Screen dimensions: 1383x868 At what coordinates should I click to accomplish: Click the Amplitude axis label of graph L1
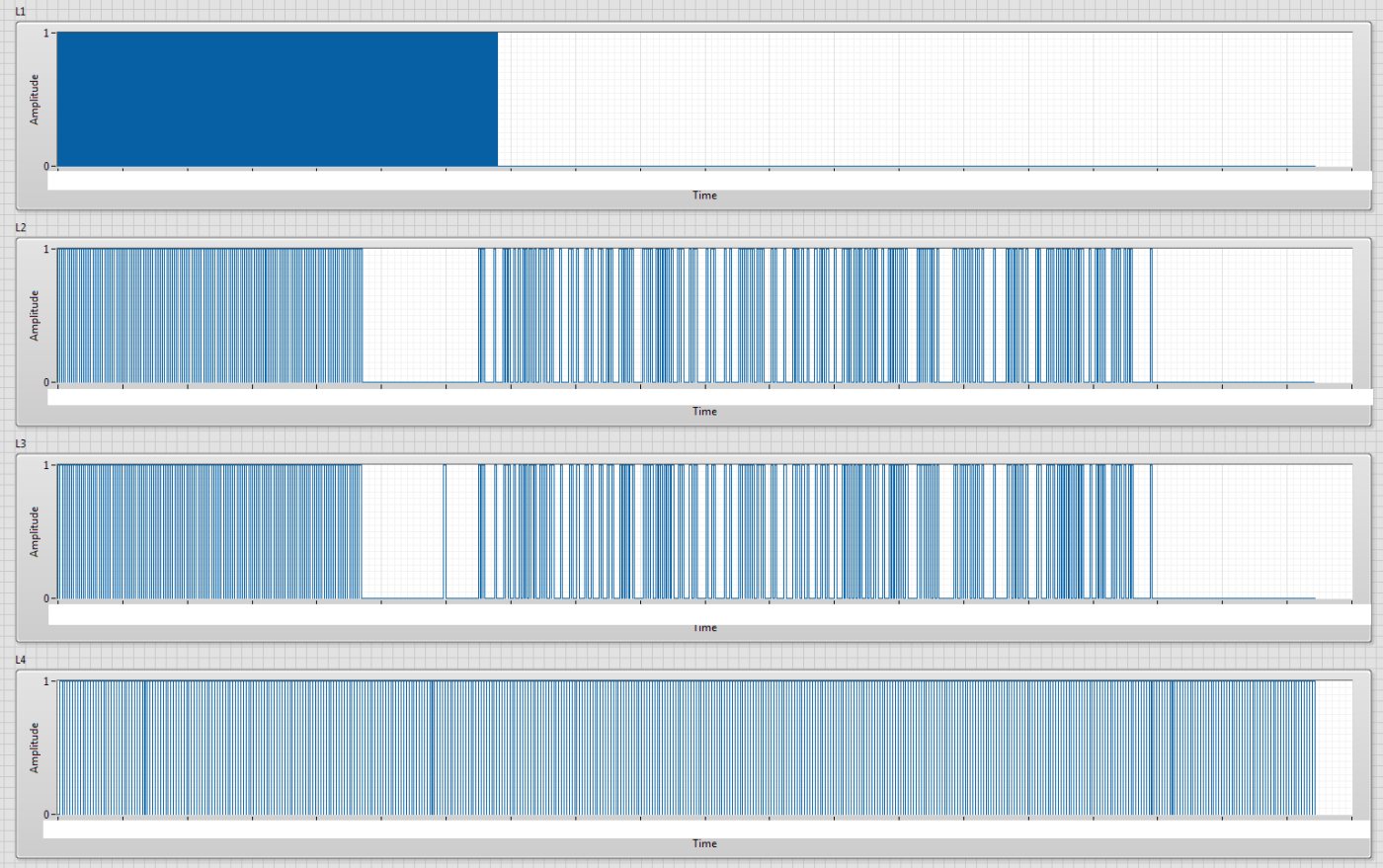(x=35, y=99)
